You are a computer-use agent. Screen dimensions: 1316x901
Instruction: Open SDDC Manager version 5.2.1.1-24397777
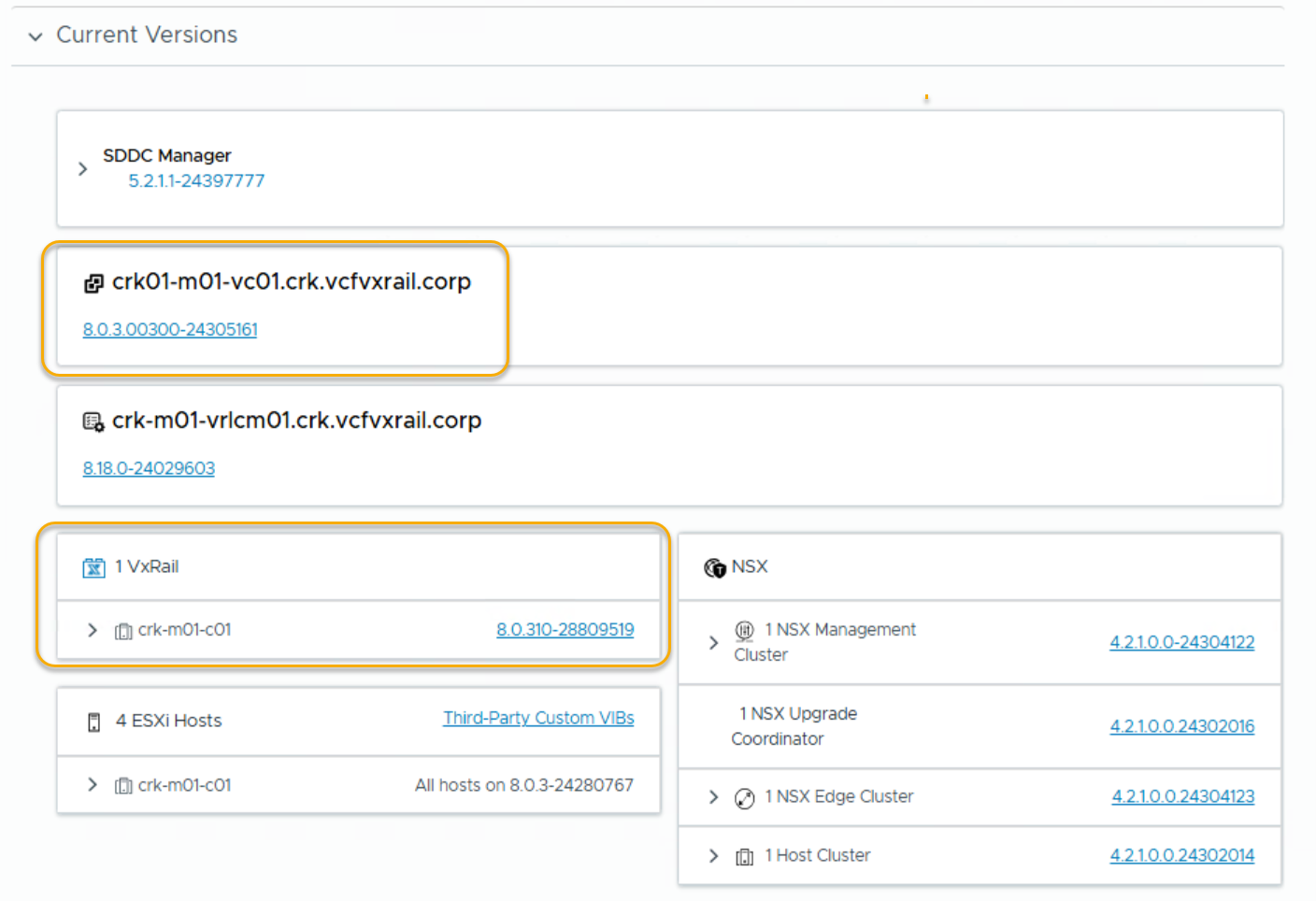coord(196,180)
